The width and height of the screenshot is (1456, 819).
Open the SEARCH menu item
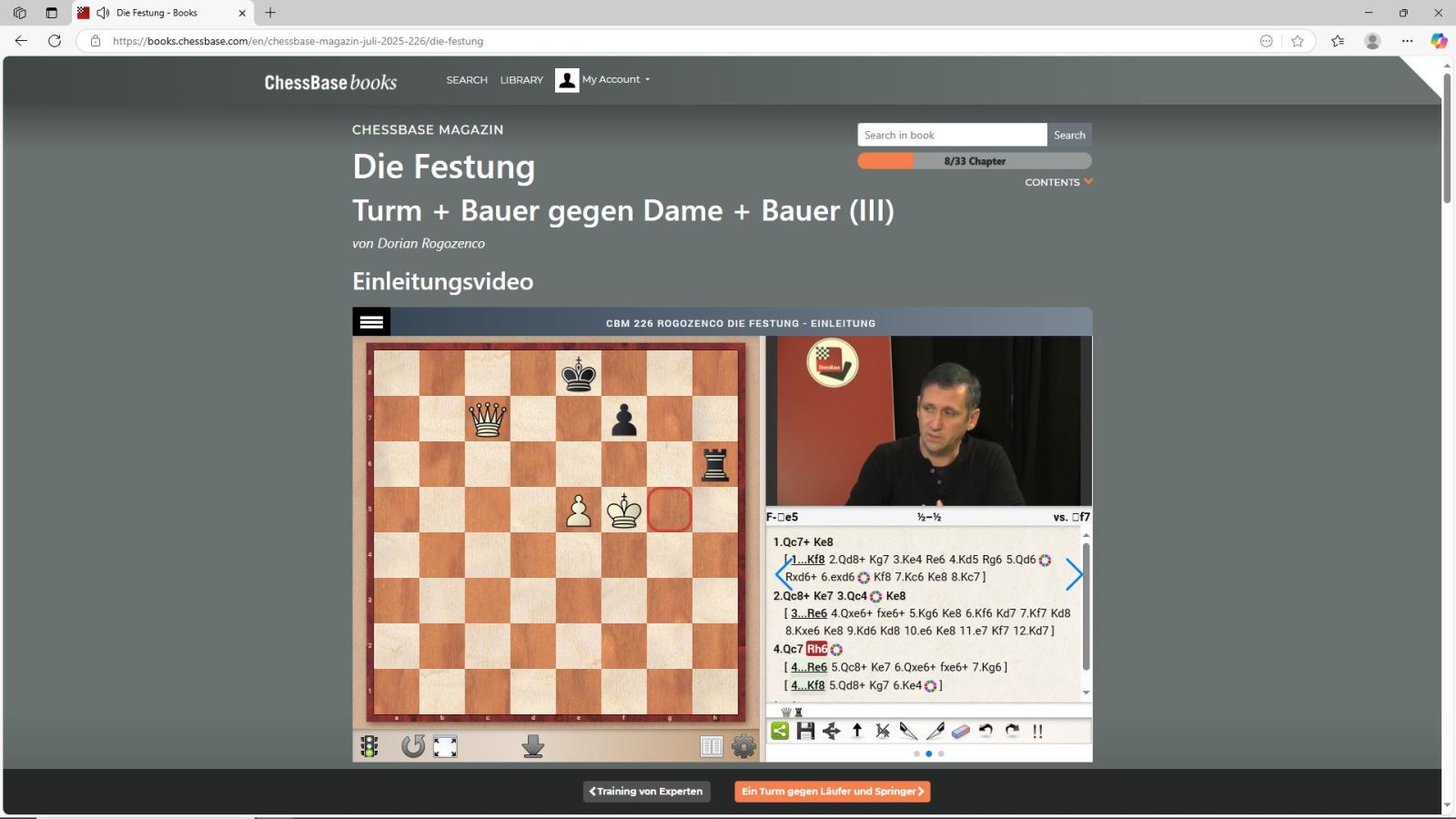[467, 80]
